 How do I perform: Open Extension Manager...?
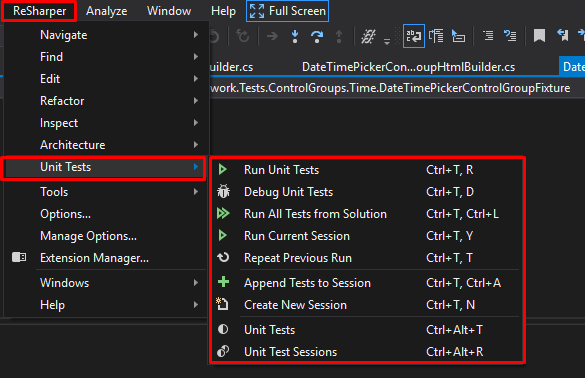[106, 258]
